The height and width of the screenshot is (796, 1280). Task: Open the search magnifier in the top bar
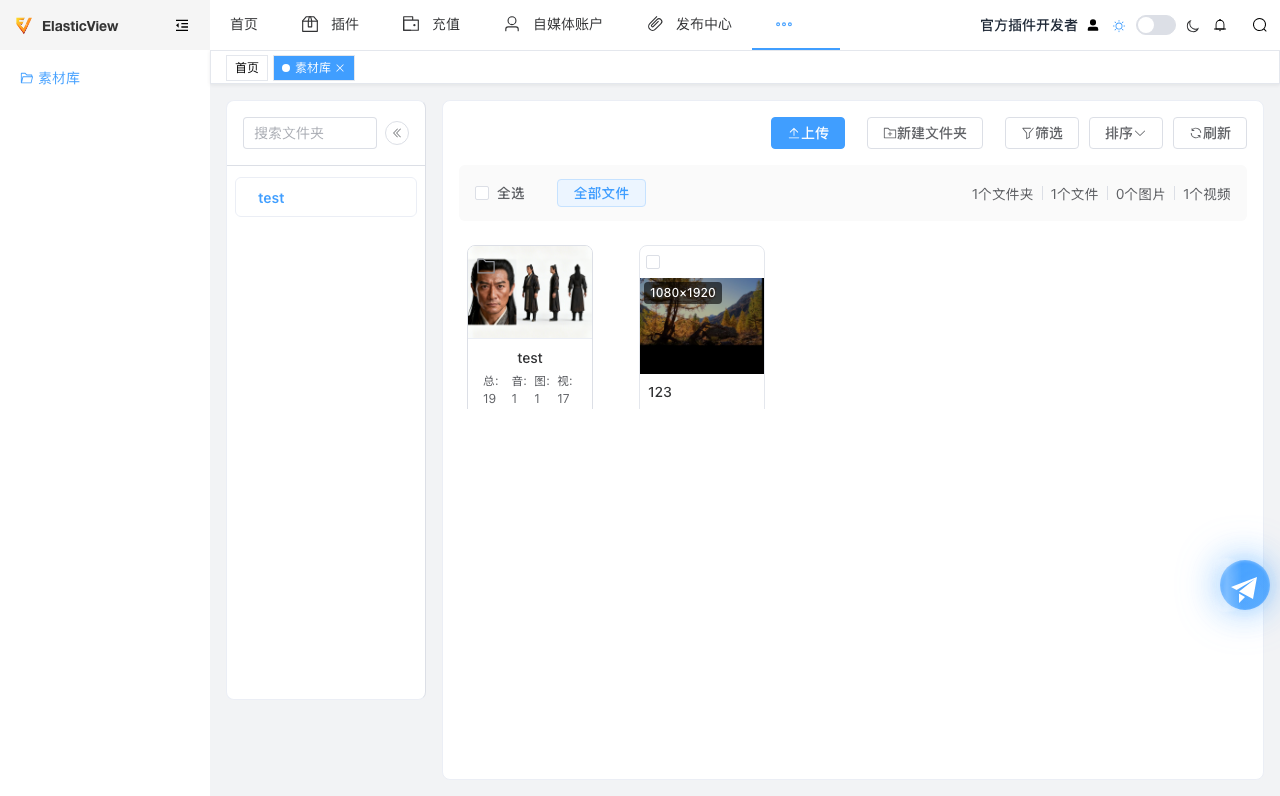(x=1259, y=25)
